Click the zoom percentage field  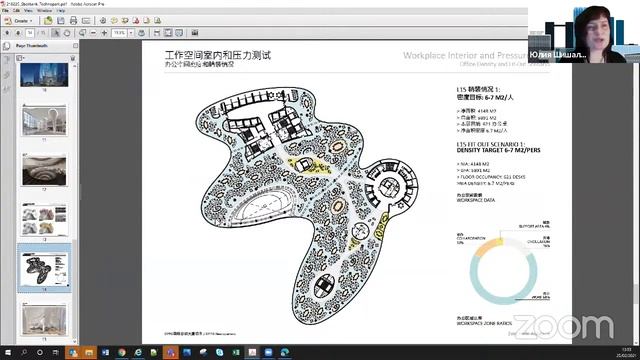point(120,33)
